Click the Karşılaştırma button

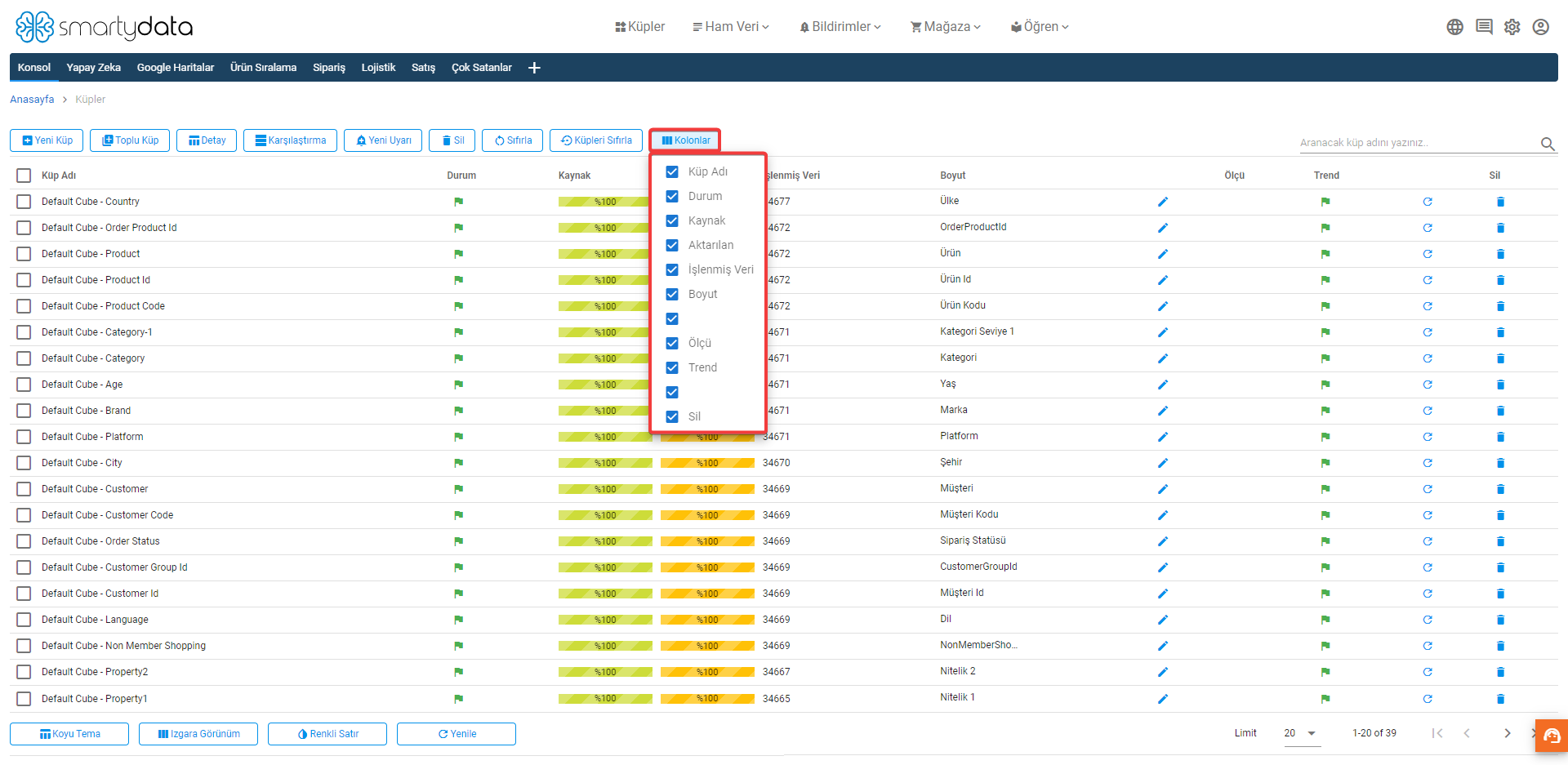[x=291, y=140]
